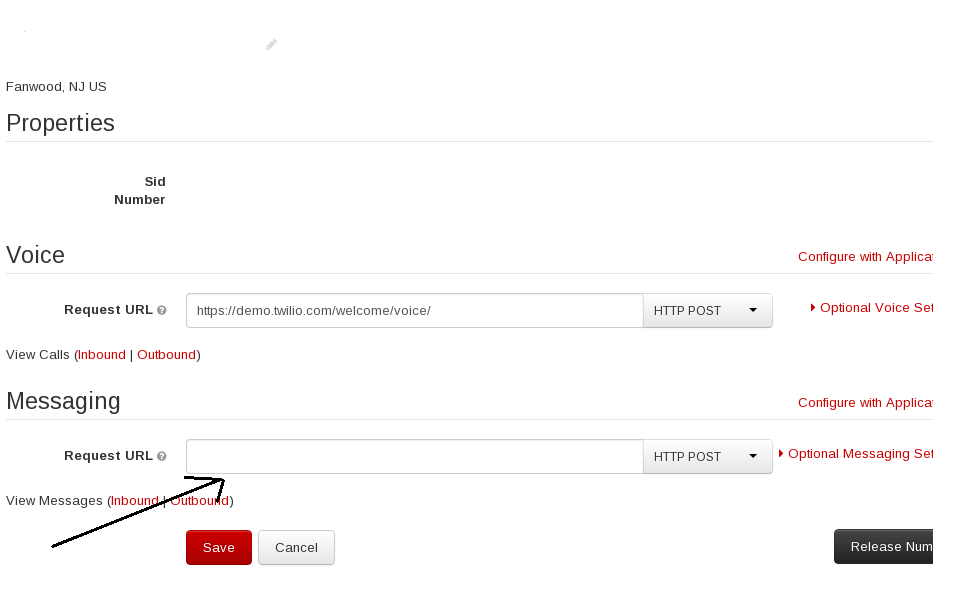Click the Release Number button
This screenshot has height=610, width=955.
[884, 547]
